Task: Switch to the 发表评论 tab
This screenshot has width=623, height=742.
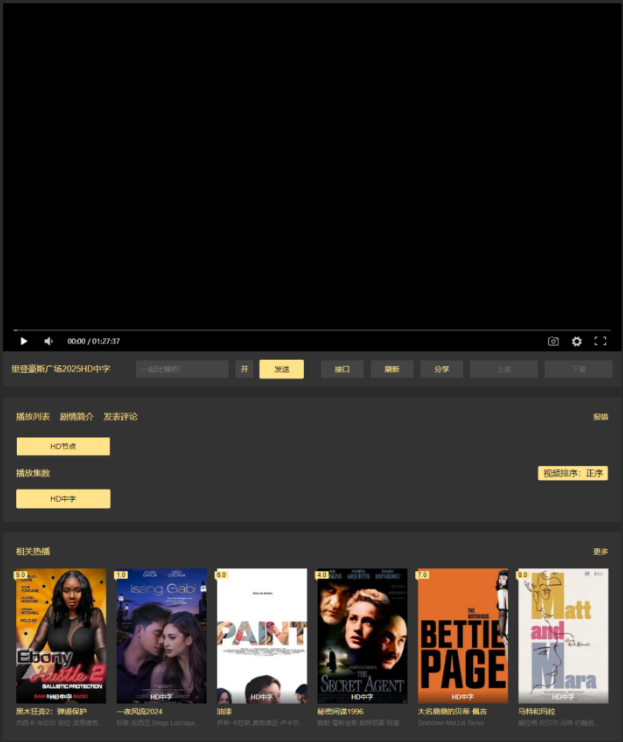Action: 120,416
